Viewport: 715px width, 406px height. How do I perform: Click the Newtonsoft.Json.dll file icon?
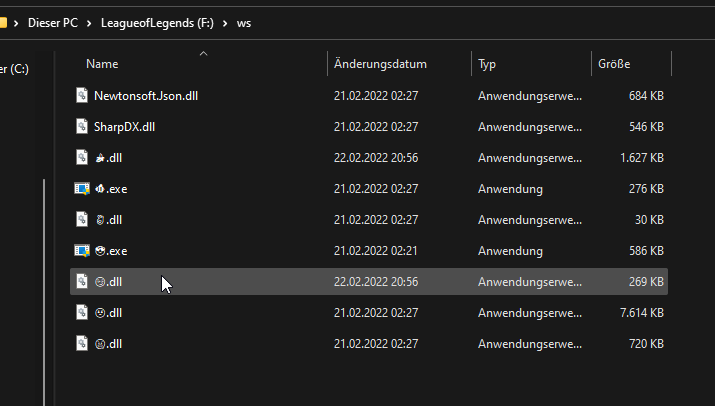point(82,95)
